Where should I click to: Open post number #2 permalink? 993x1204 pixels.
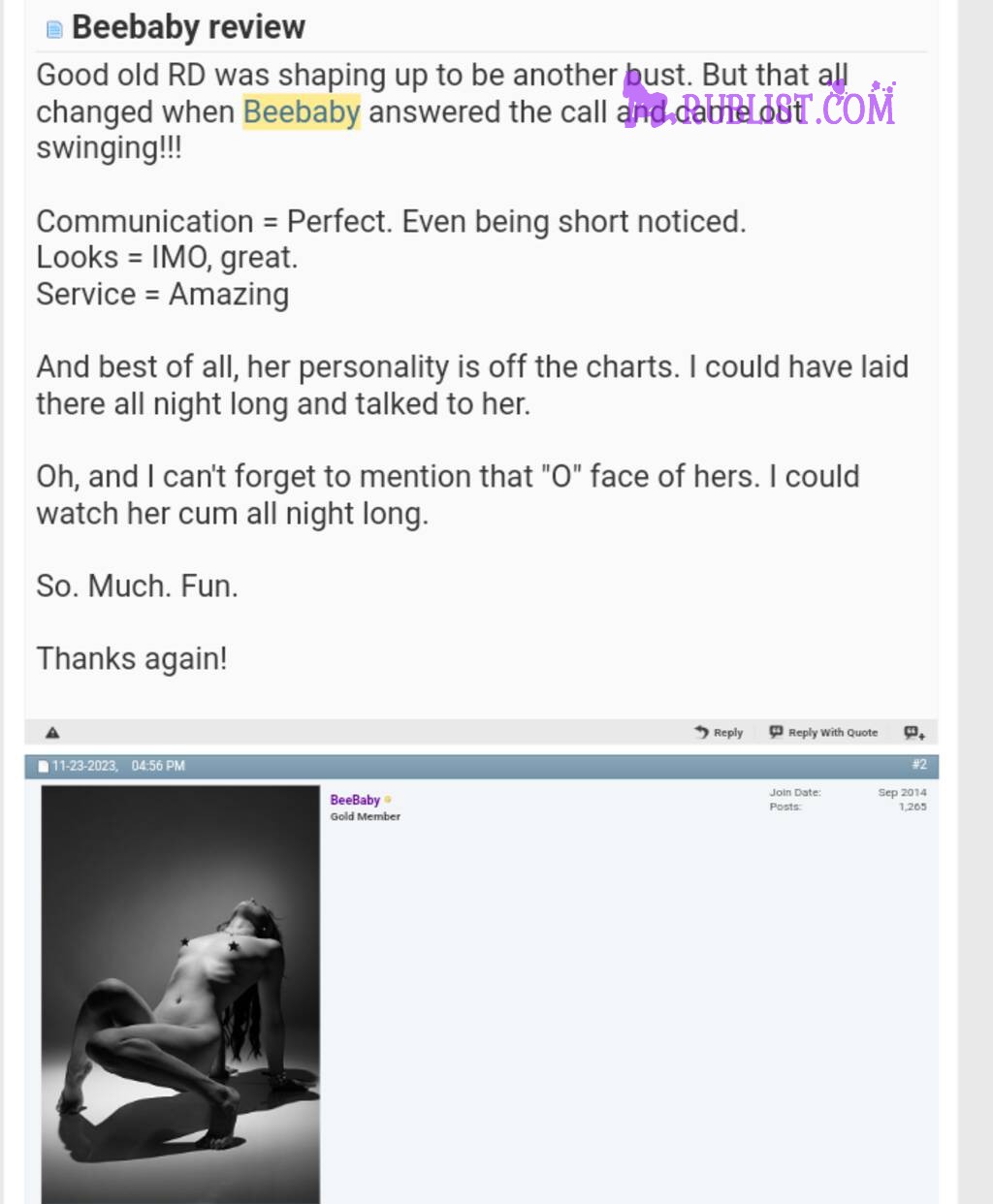(919, 765)
